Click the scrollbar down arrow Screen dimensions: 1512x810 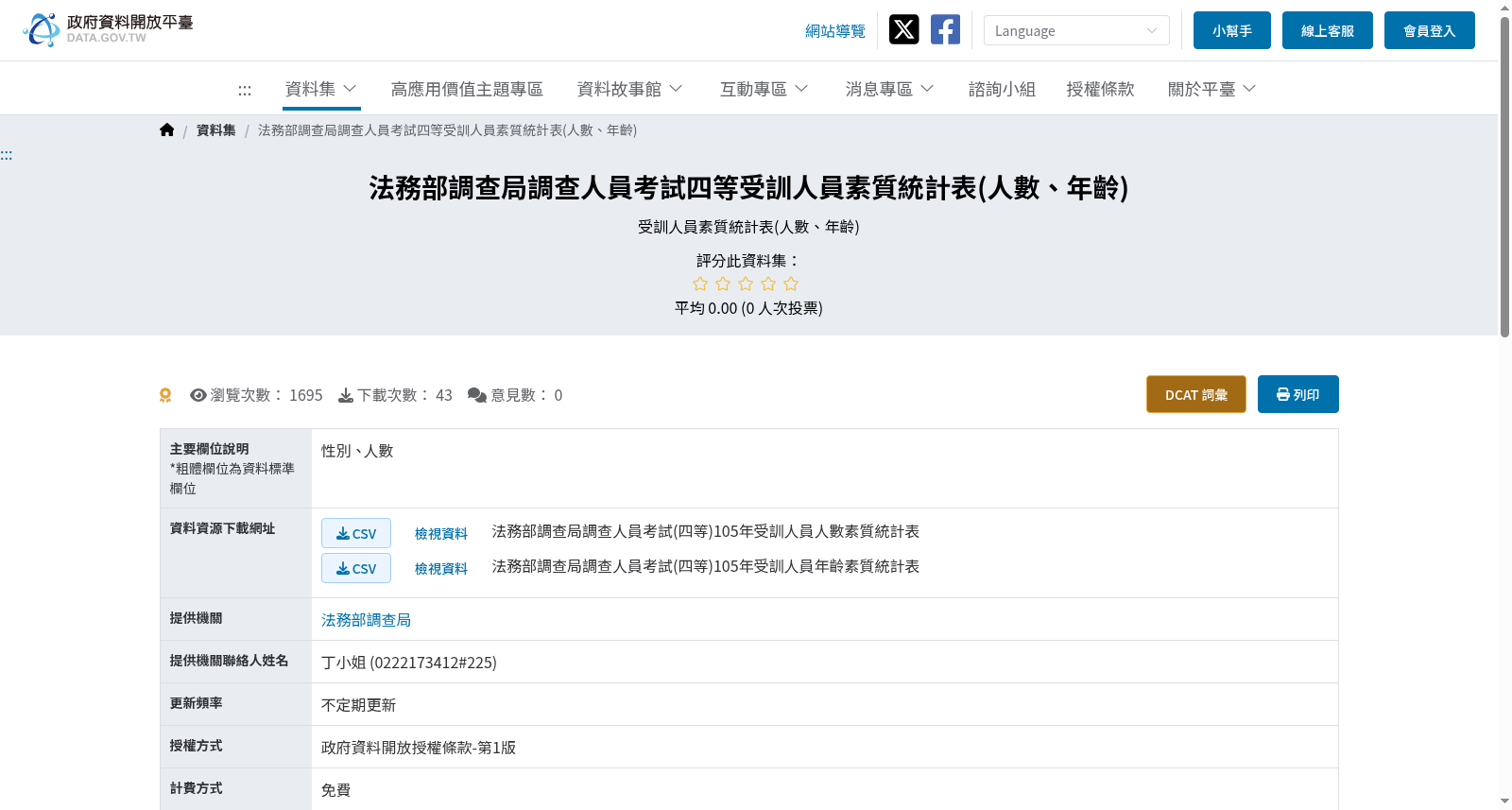coord(1504,801)
